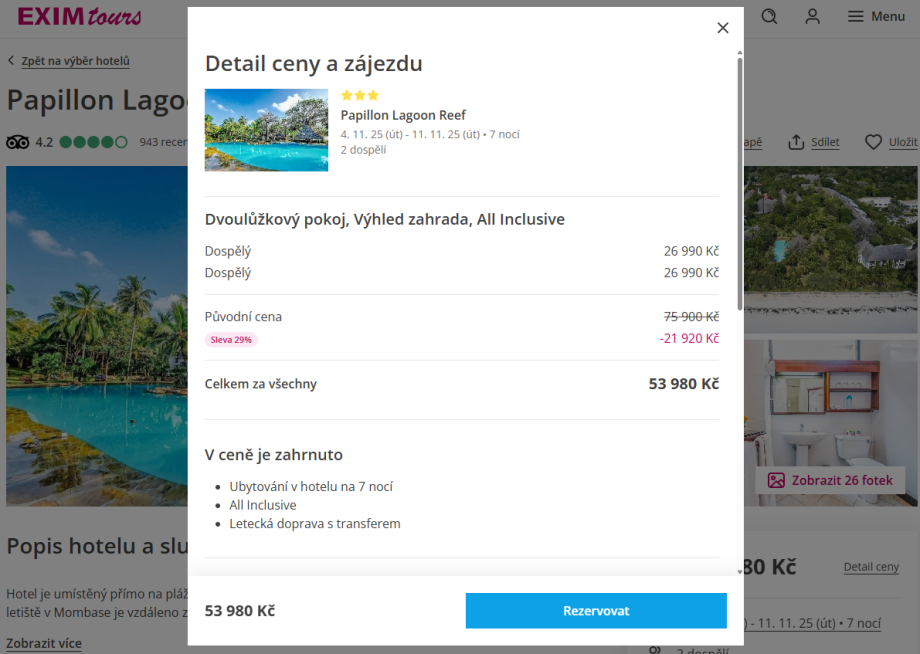Click the EXIM tours logo
The width and height of the screenshot is (920, 654).
click(79, 16)
